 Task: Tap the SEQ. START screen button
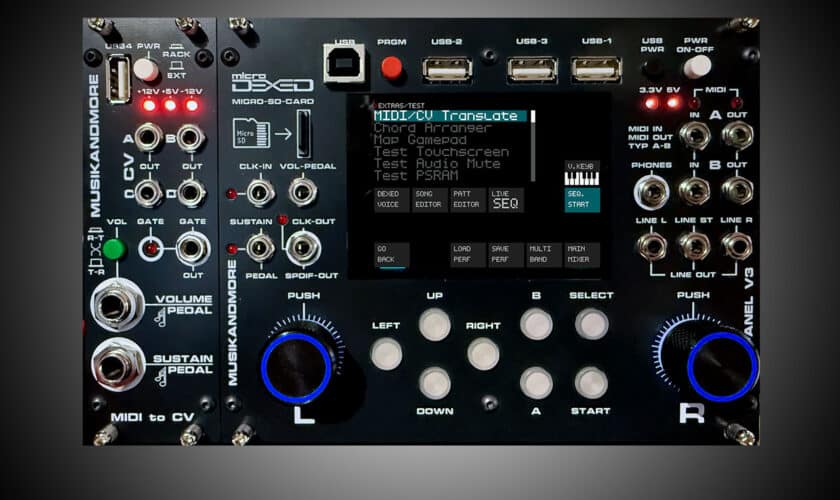click(x=582, y=199)
